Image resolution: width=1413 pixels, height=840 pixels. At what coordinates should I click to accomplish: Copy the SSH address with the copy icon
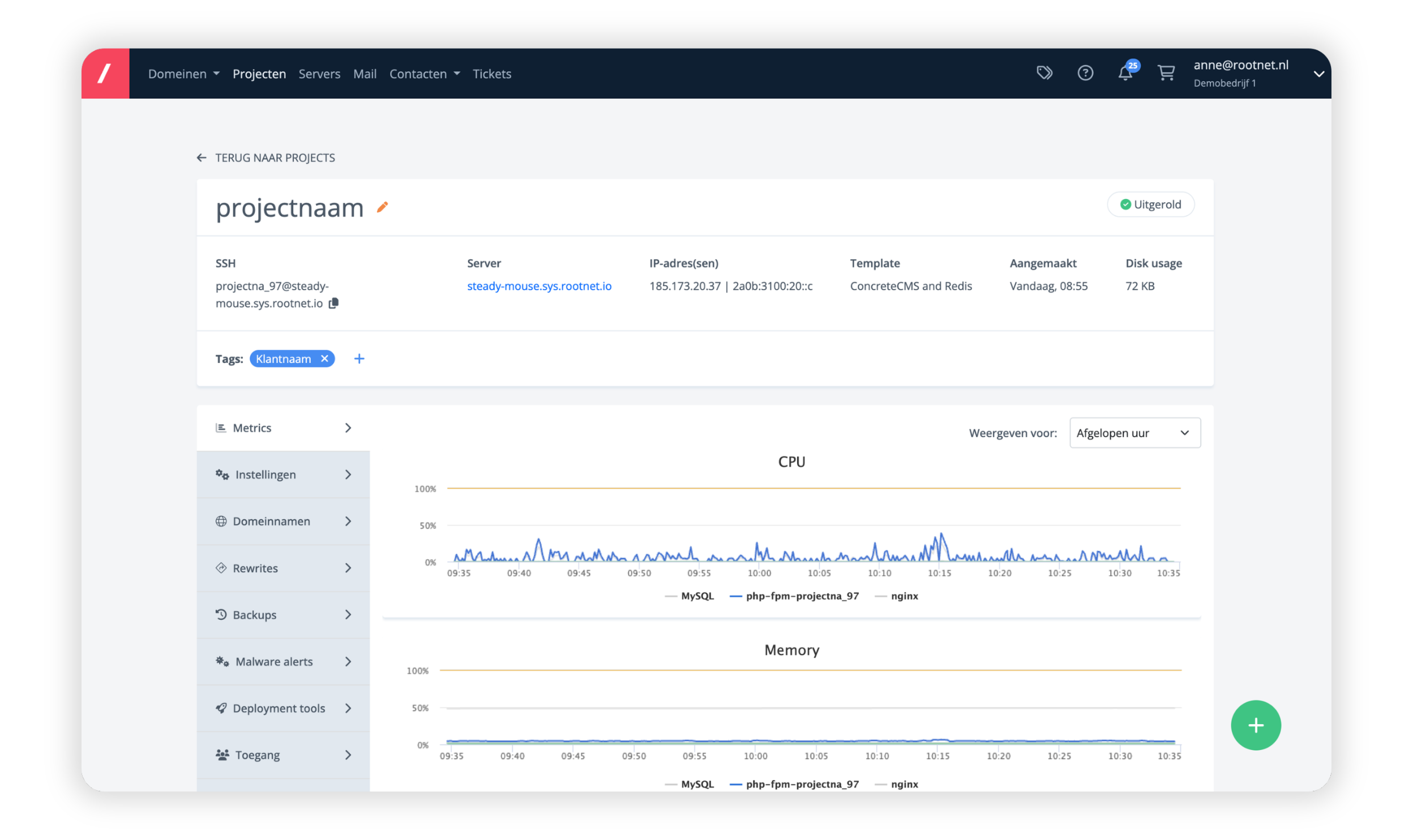pyautogui.click(x=333, y=303)
